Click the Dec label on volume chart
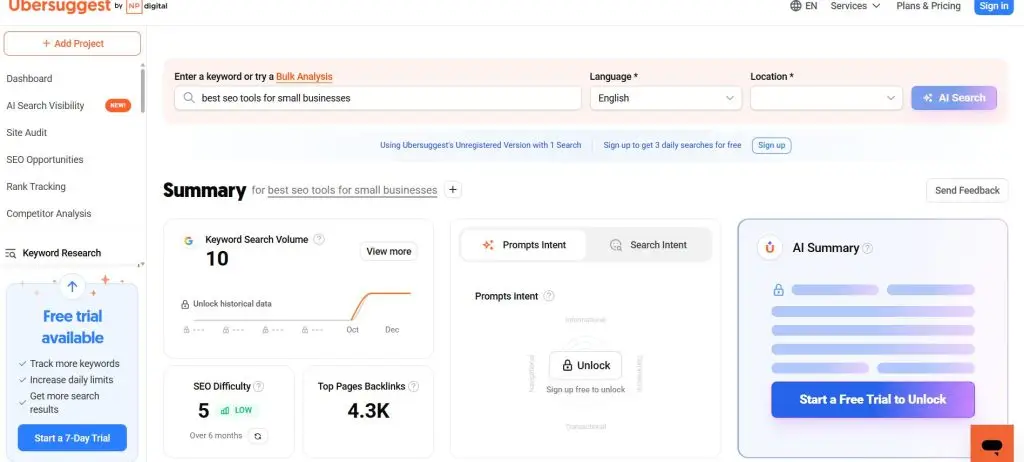The width and height of the screenshot is (1024, 462). [x=392, y=330]
